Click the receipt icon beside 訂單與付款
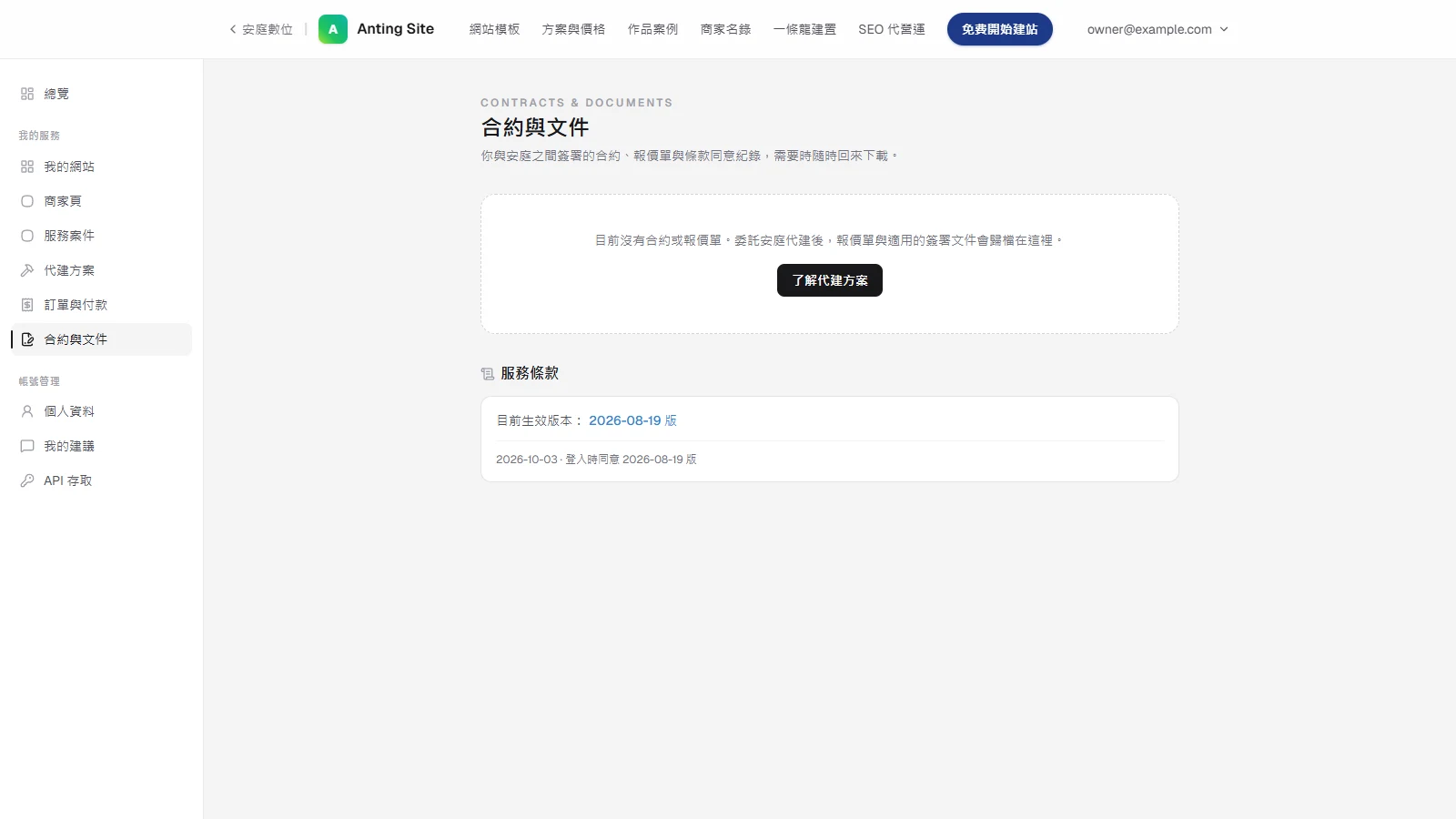 pos(27,305)
